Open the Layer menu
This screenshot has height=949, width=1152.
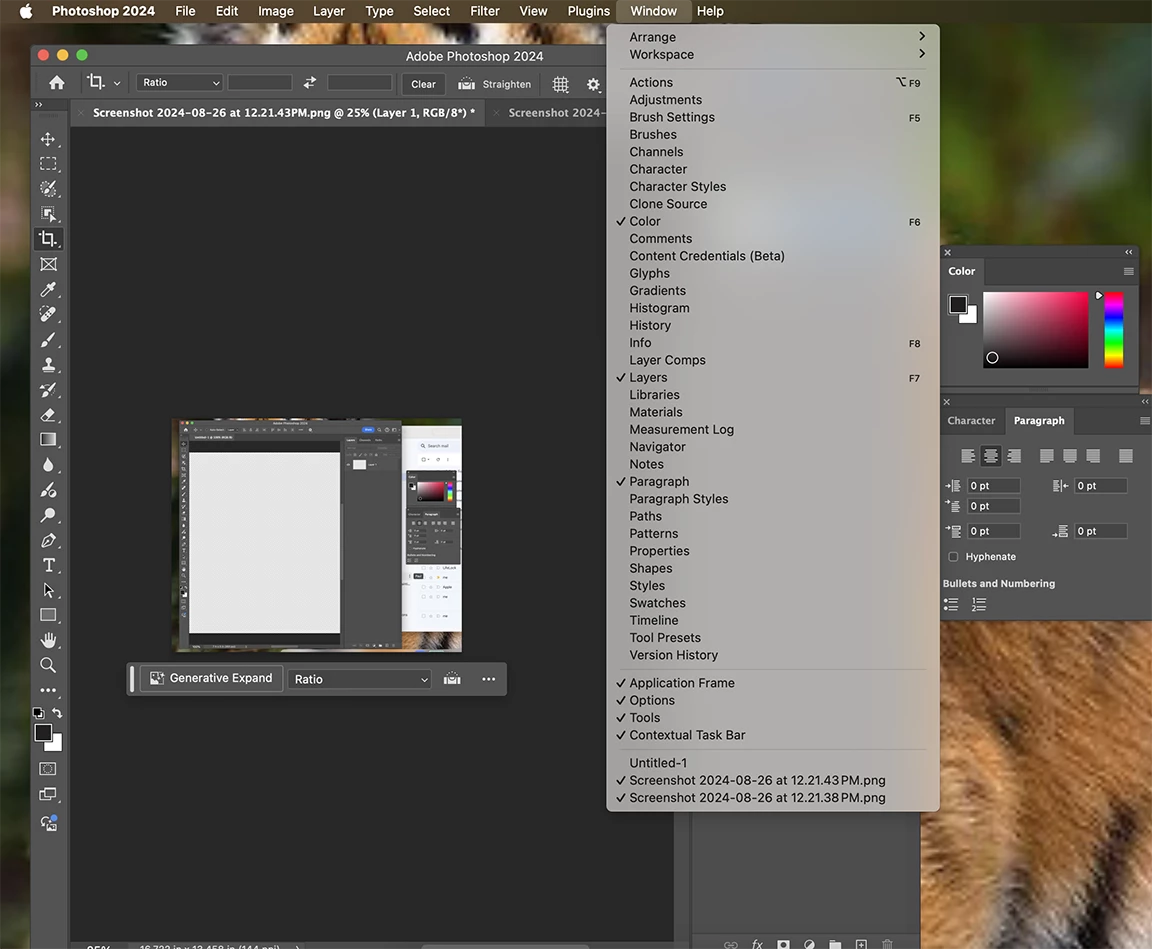(x=328, y=11)
